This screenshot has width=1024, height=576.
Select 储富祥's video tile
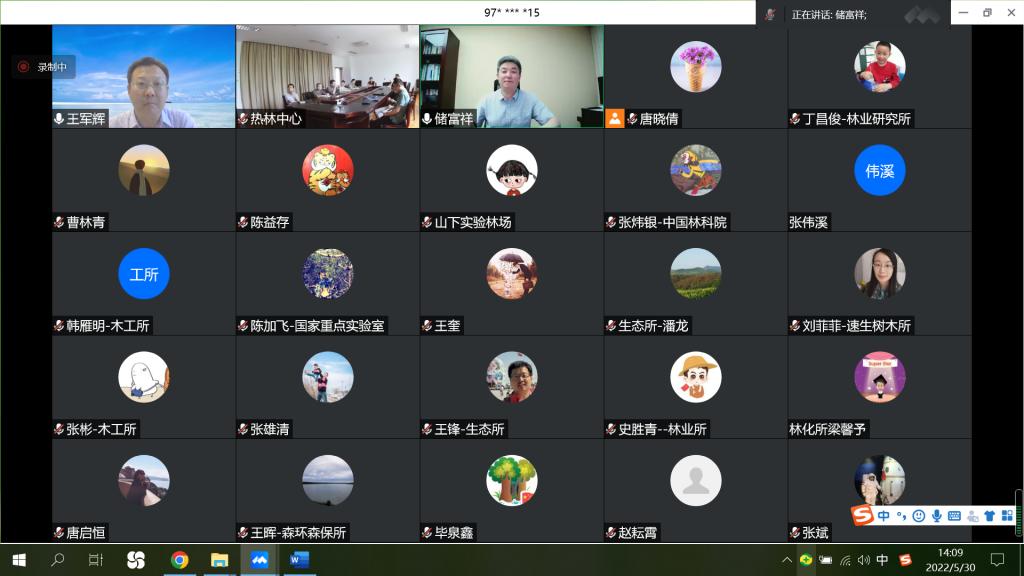pos(511,76)
